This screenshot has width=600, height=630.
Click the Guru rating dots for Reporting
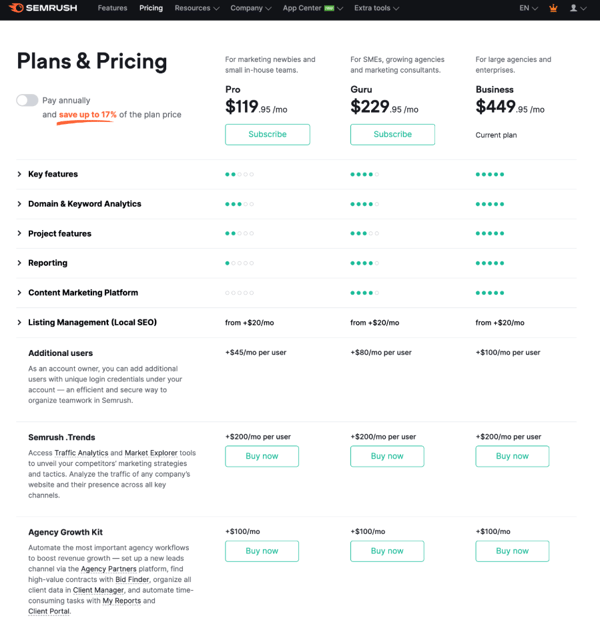point(364,263)
